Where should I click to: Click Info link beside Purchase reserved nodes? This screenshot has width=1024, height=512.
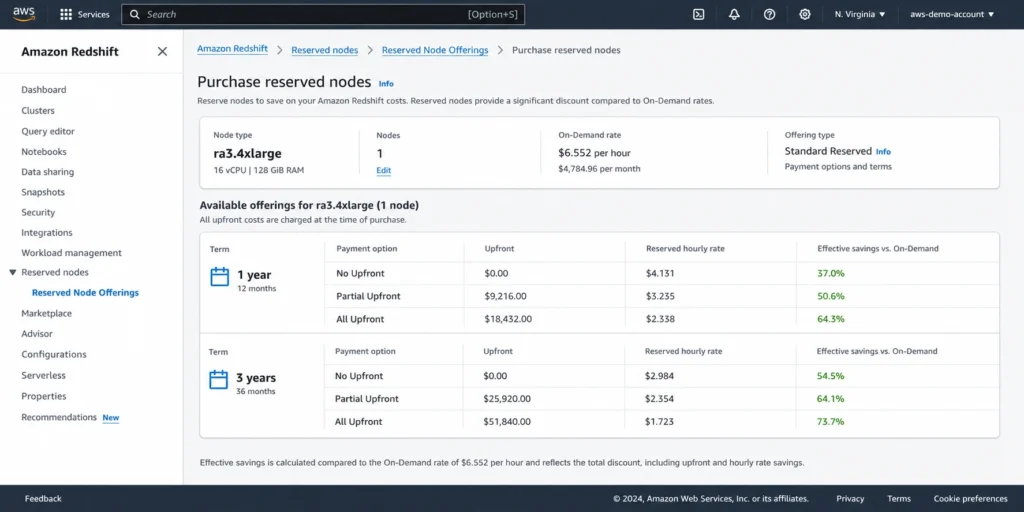(386, 84)
